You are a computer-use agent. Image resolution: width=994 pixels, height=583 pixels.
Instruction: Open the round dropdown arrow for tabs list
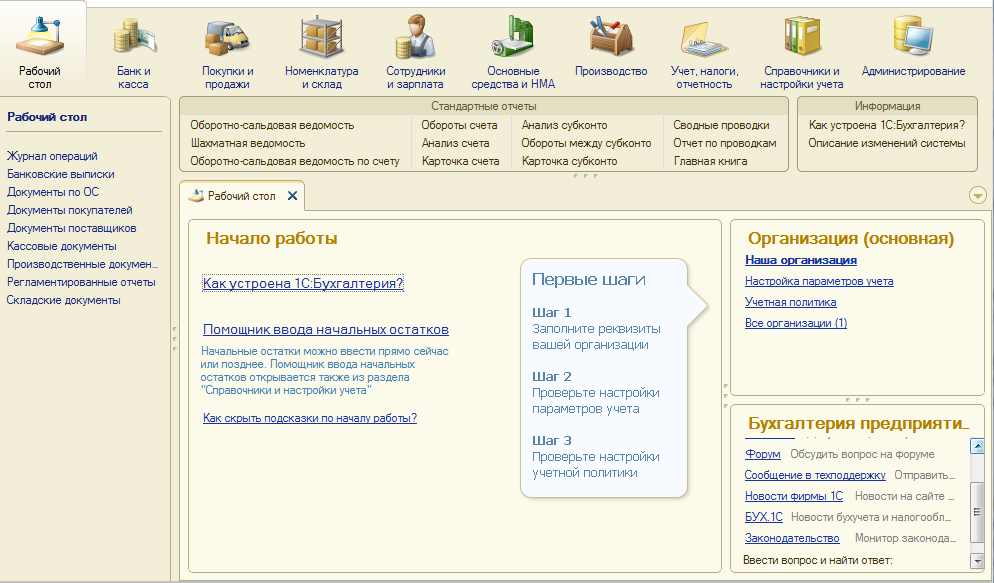tap(978, 196)
